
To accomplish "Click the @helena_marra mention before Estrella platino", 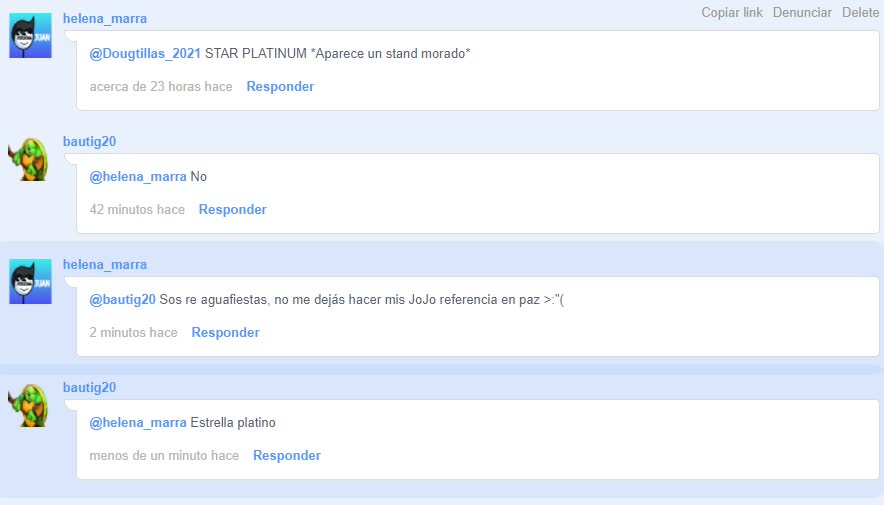I will [138, 422].
